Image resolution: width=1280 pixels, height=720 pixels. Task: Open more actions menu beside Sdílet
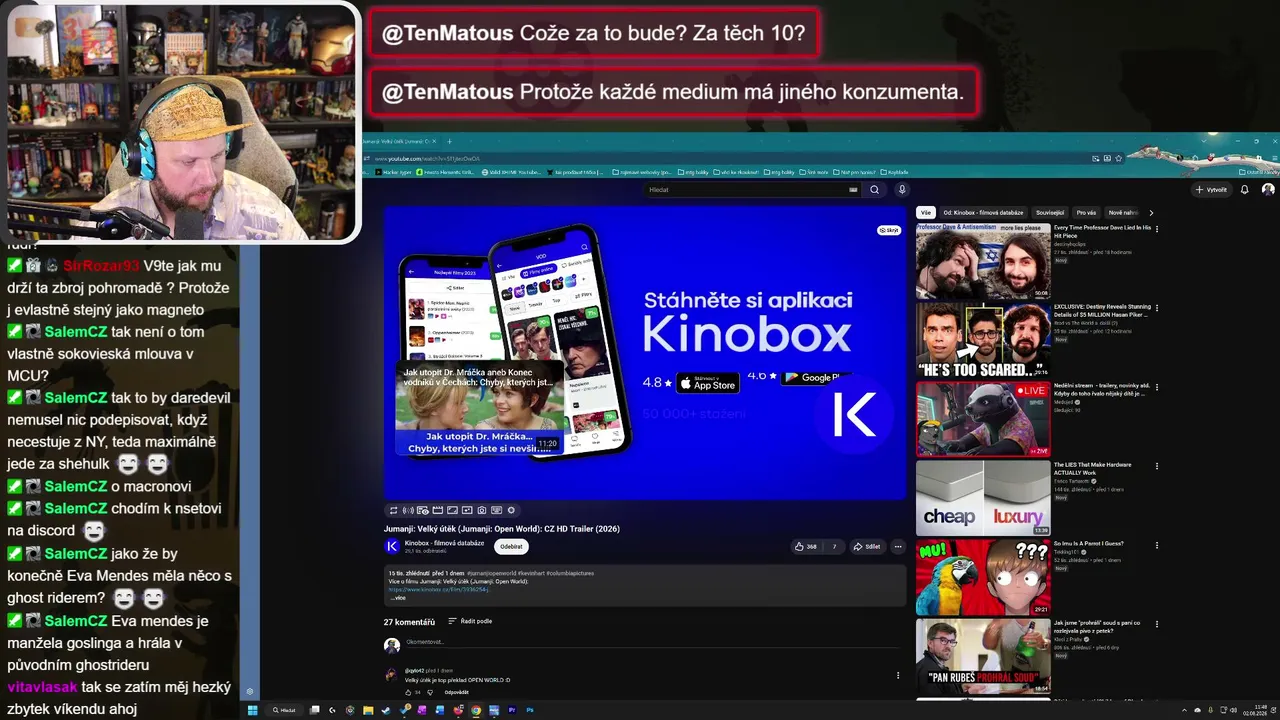[x=898, y=547]
